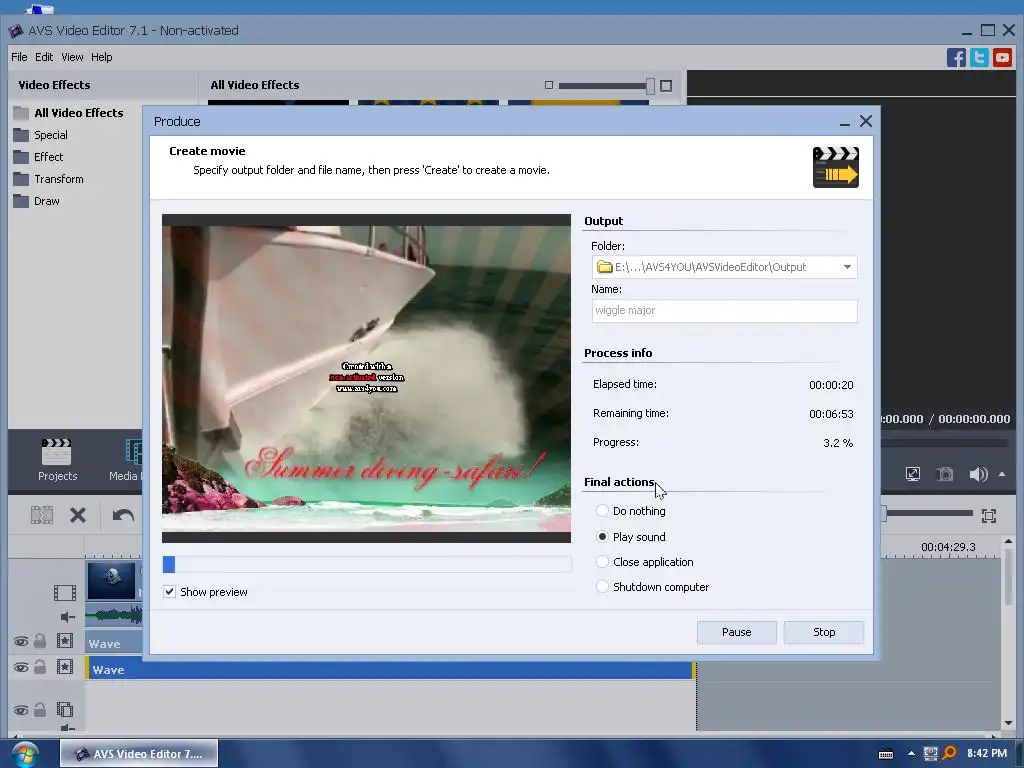Image resolution: width=1024 pixels, height=768 pixels.
Task: Open the YouTube icon in main window
Action: coord(1002,57)
